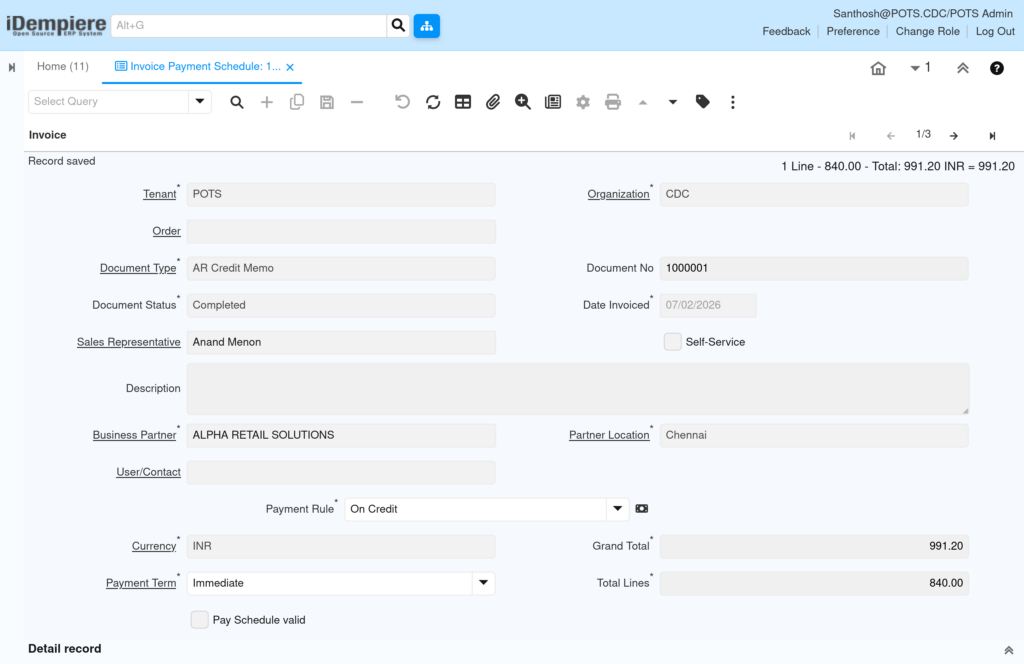Click the Payment Rule On Credit field
Viewport: 1024px width, 664px height.
475,509
